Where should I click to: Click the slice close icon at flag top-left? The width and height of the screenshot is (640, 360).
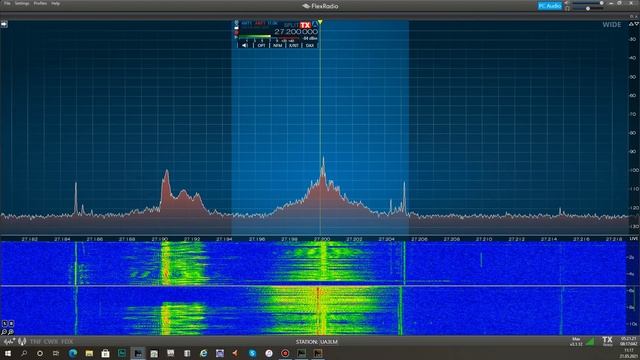click(x=236, y=22)
